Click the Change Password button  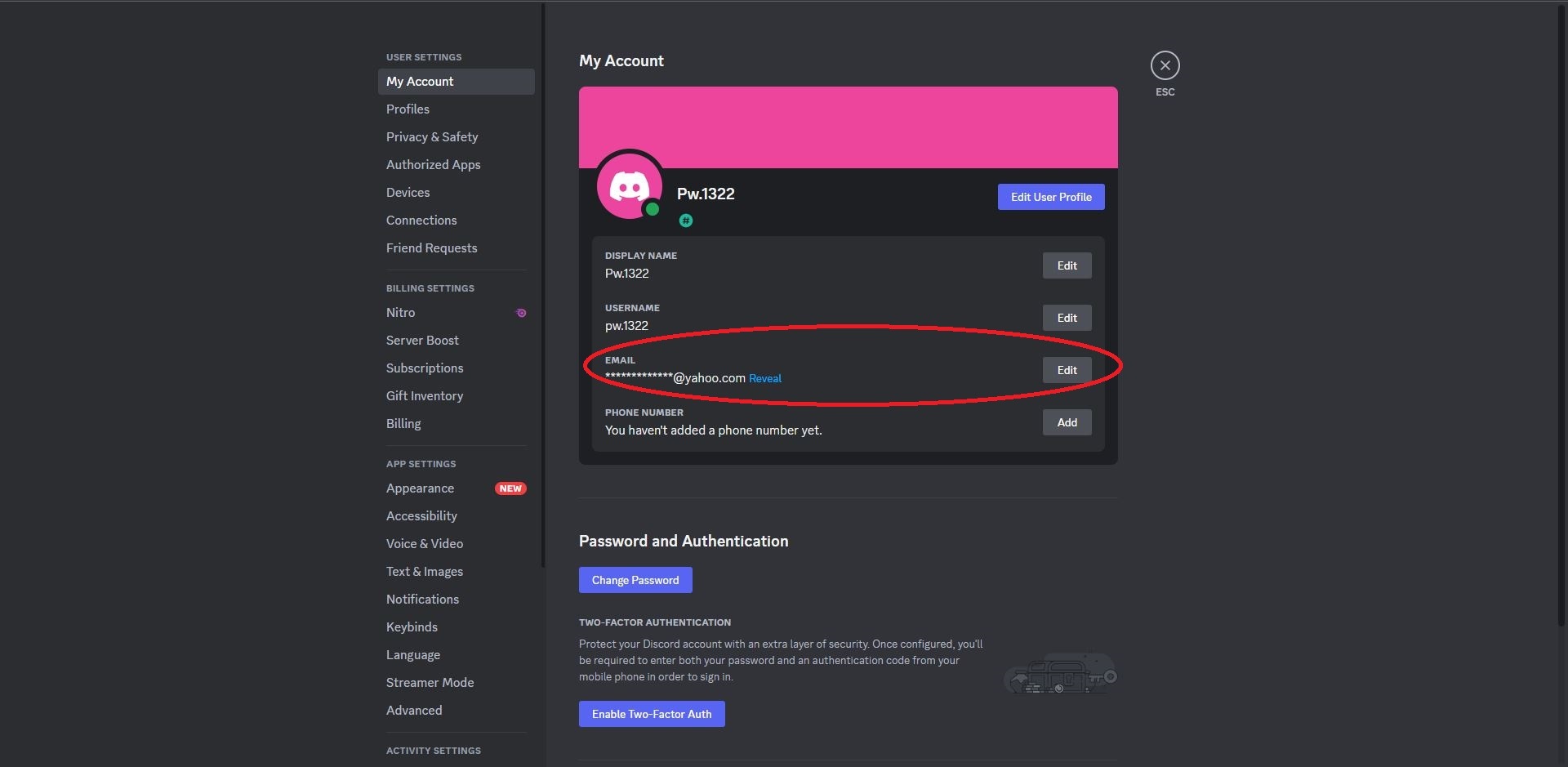pos(635,580)
